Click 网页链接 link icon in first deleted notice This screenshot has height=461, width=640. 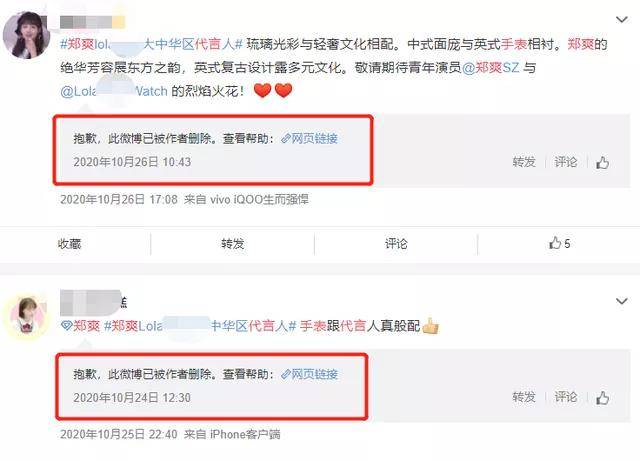[285, 139]
